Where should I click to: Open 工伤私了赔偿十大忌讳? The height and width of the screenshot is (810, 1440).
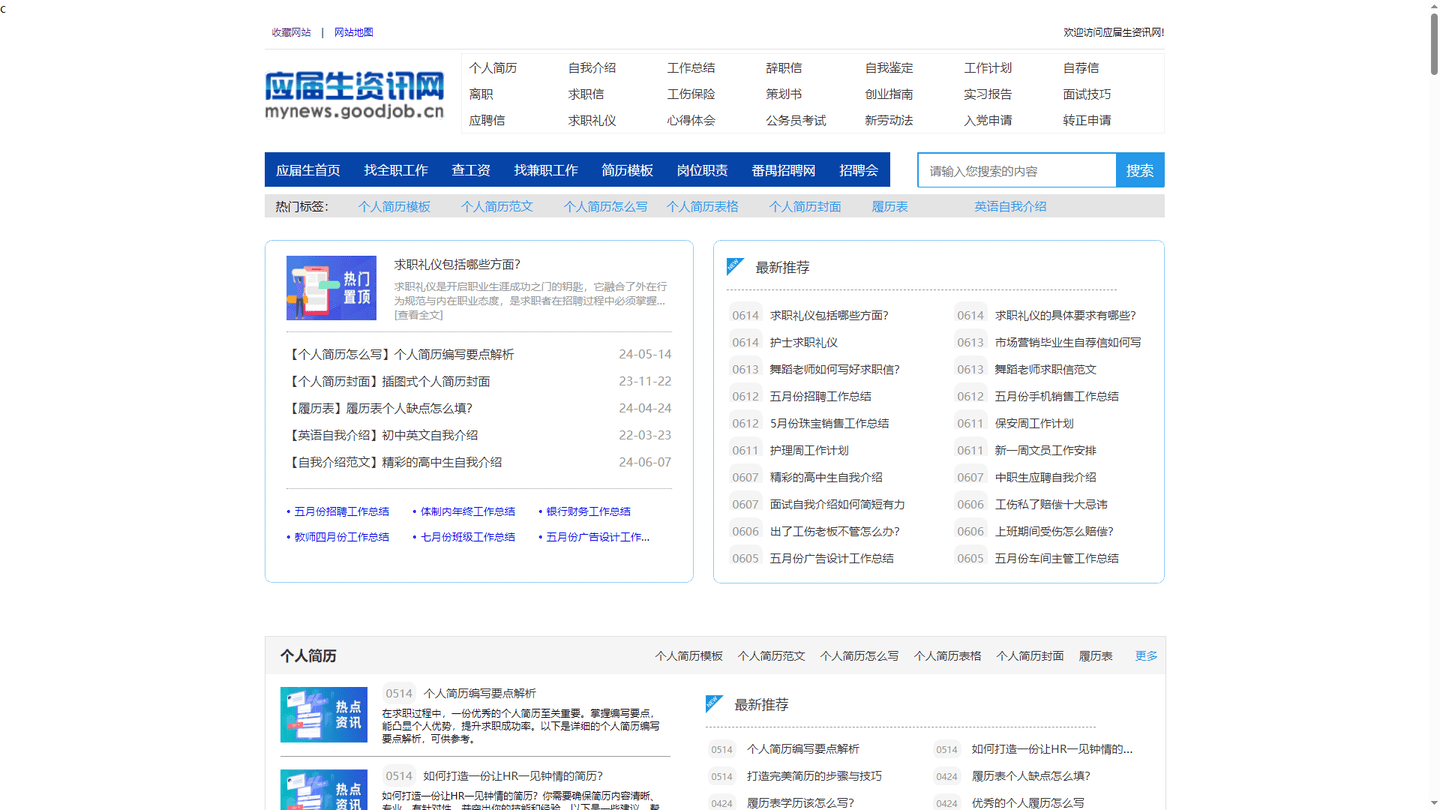click(1051, 504)
